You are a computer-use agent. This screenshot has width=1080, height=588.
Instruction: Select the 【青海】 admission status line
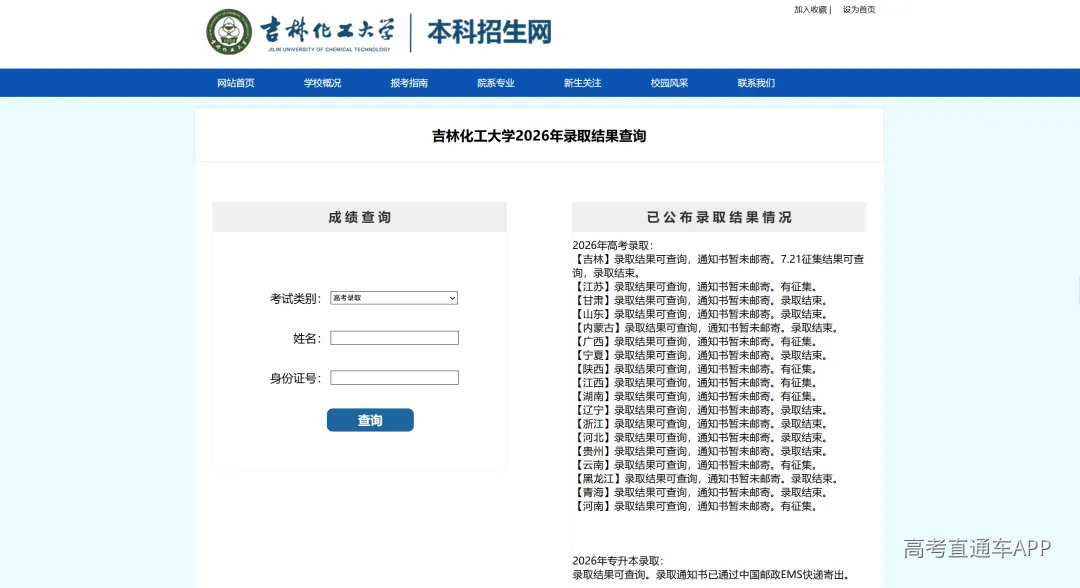coord(700,492)
